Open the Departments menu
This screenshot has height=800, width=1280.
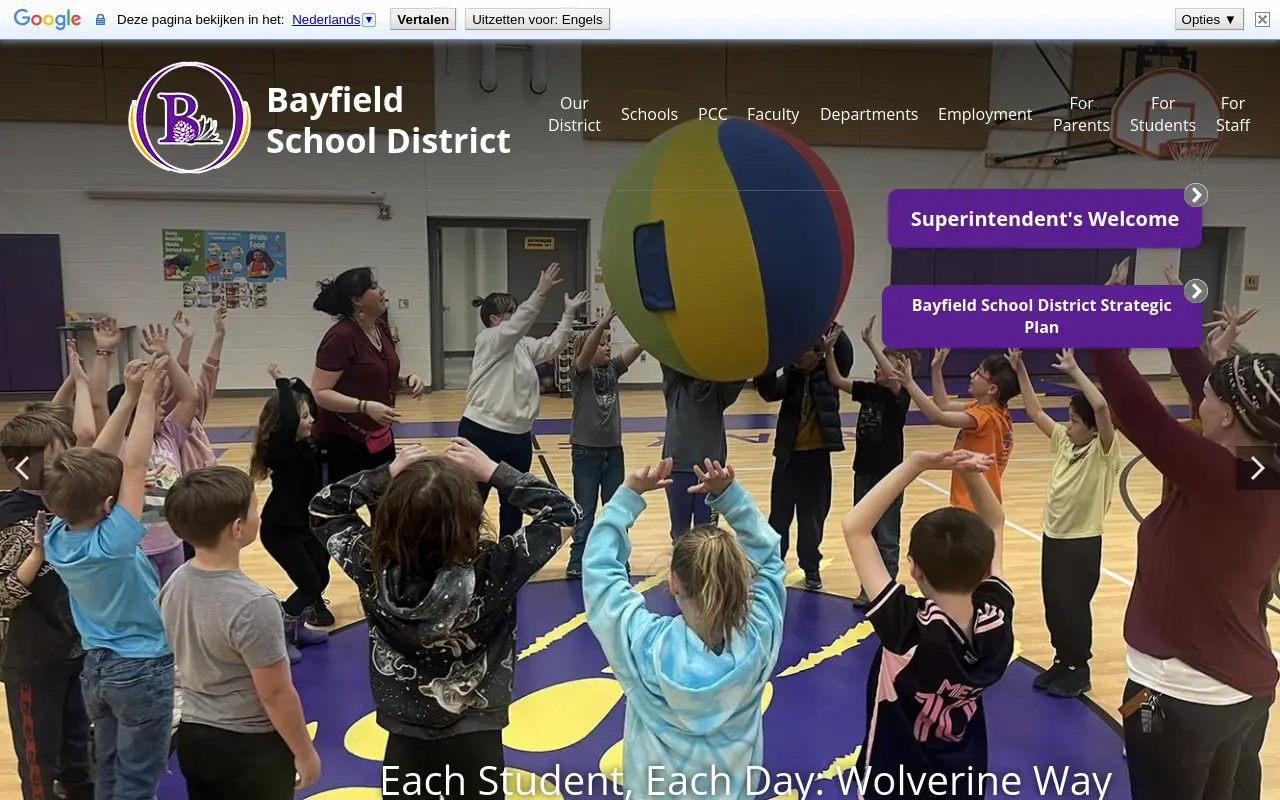(869, 114)
